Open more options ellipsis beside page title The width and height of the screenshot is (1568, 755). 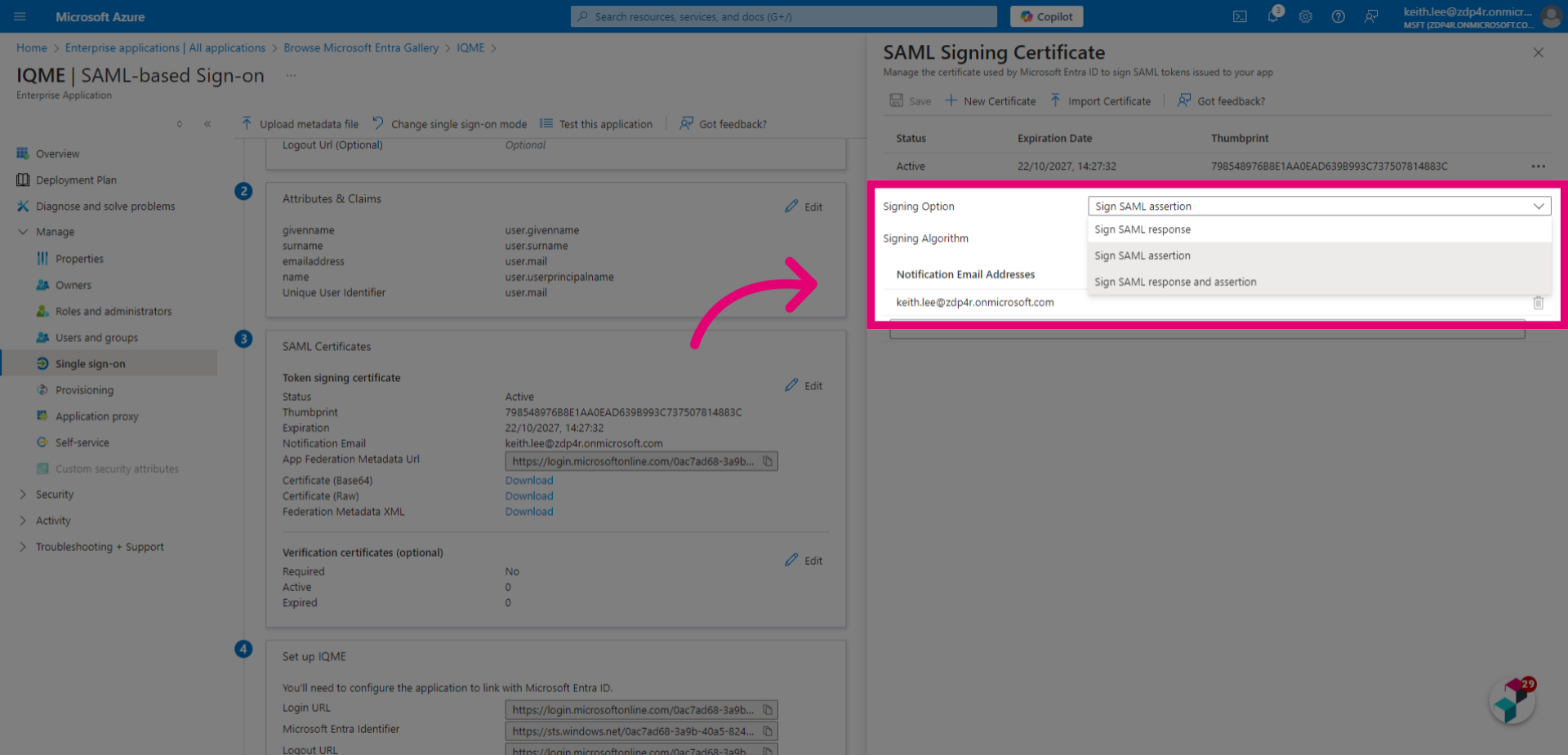click(291, 75)
